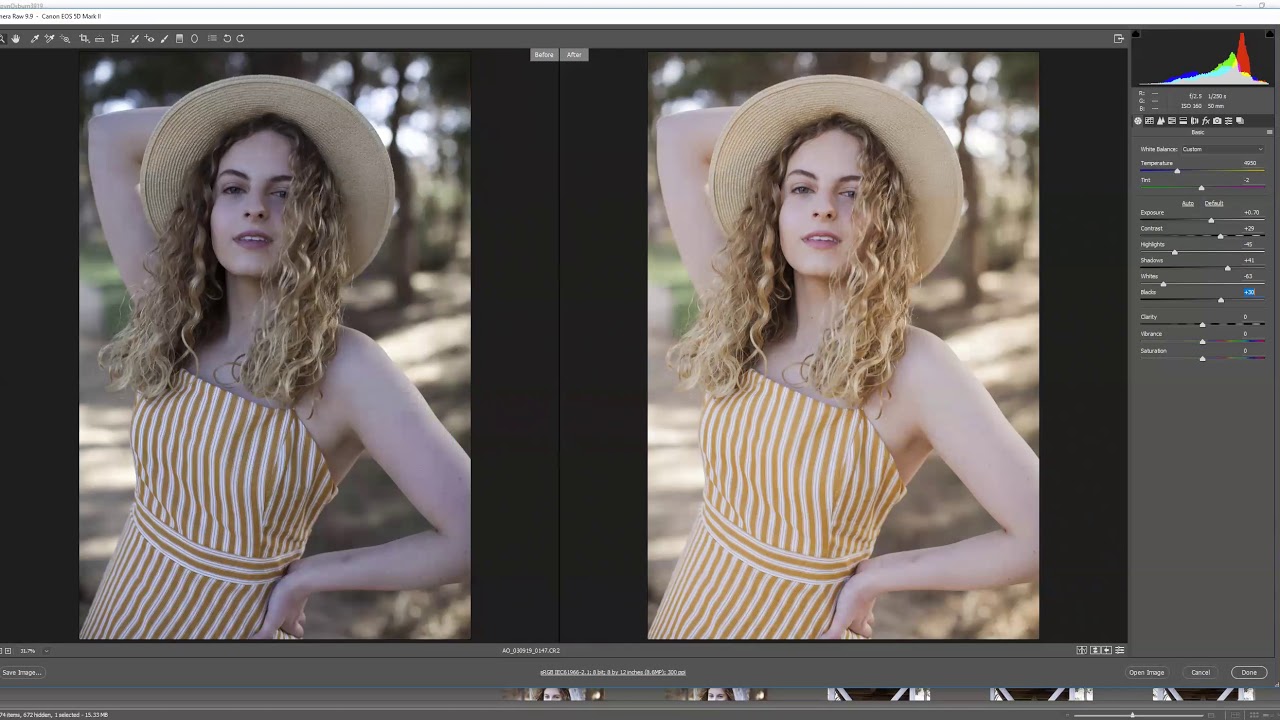This screenshot has width=1280, height=720.
Task: Adjust the Vibrance slider handle
Action: pyautogui.click(x=1202, y=341)
